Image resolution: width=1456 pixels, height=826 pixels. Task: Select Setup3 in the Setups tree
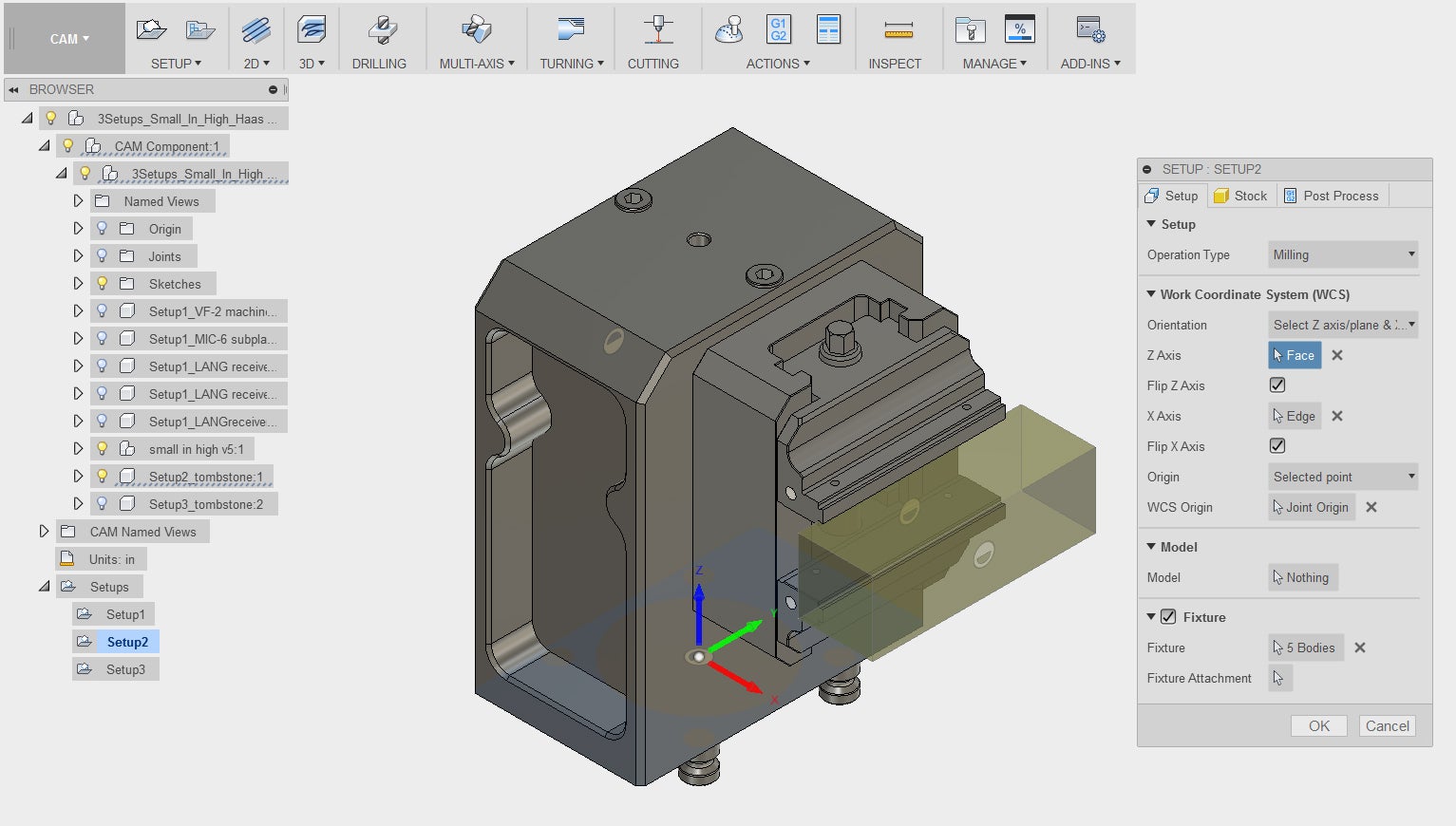[x=125, y=669]
